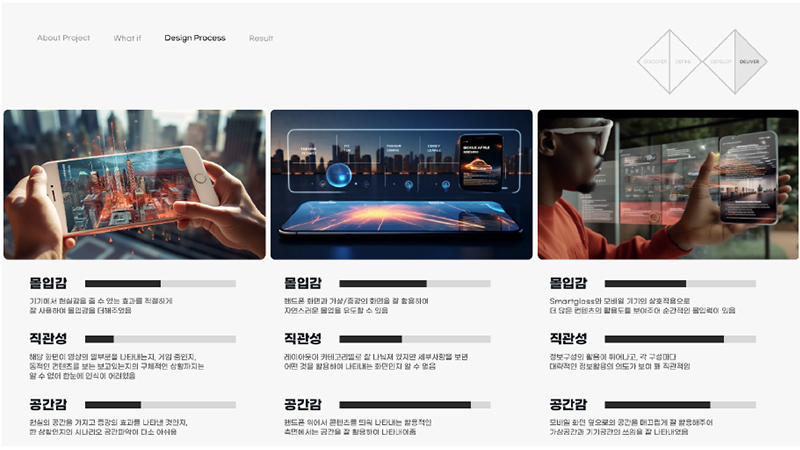
Task: Click the 공간감 rating bar in middle column
Action: pos(415,405)
